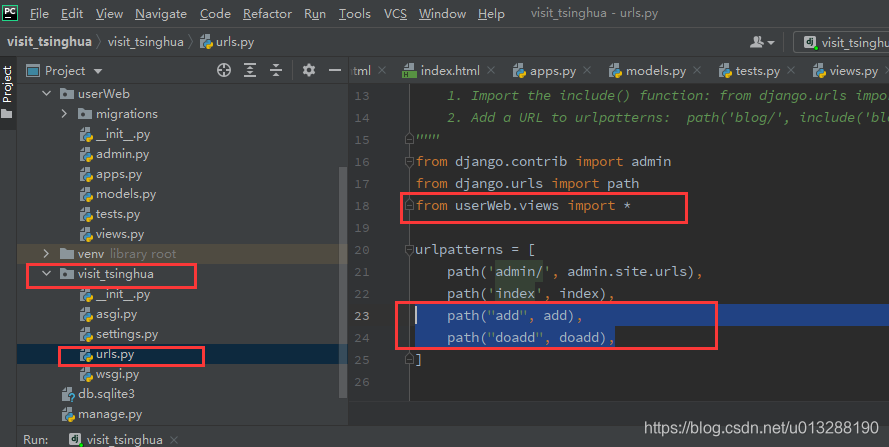Screen dimensions: 889x447
Task: Open the View menu
Action: tap(109, 14)
